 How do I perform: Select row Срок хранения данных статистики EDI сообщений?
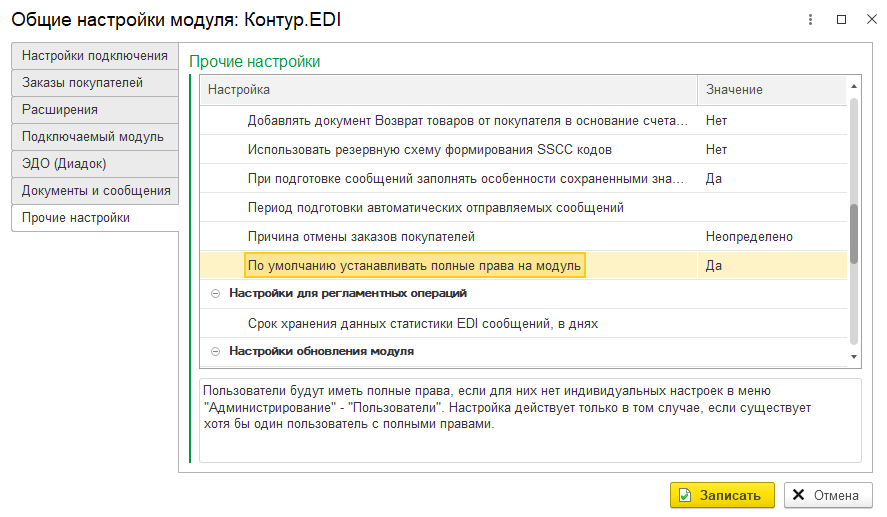pyautogui.click(x=523, y=324)
